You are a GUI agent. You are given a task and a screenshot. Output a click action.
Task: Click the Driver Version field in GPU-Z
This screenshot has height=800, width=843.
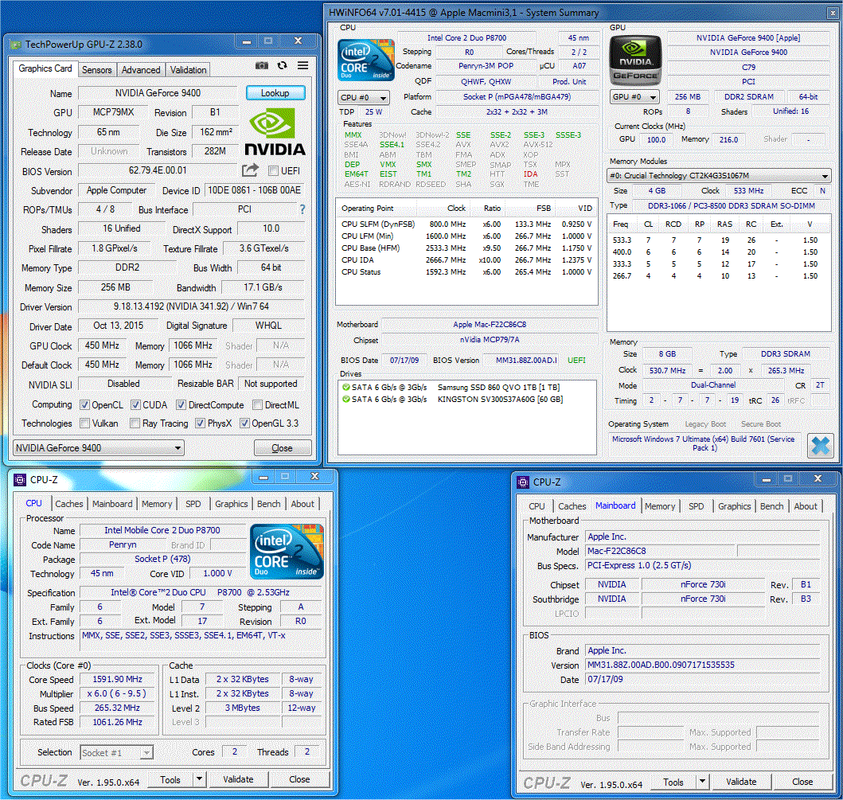click(191, 306)
